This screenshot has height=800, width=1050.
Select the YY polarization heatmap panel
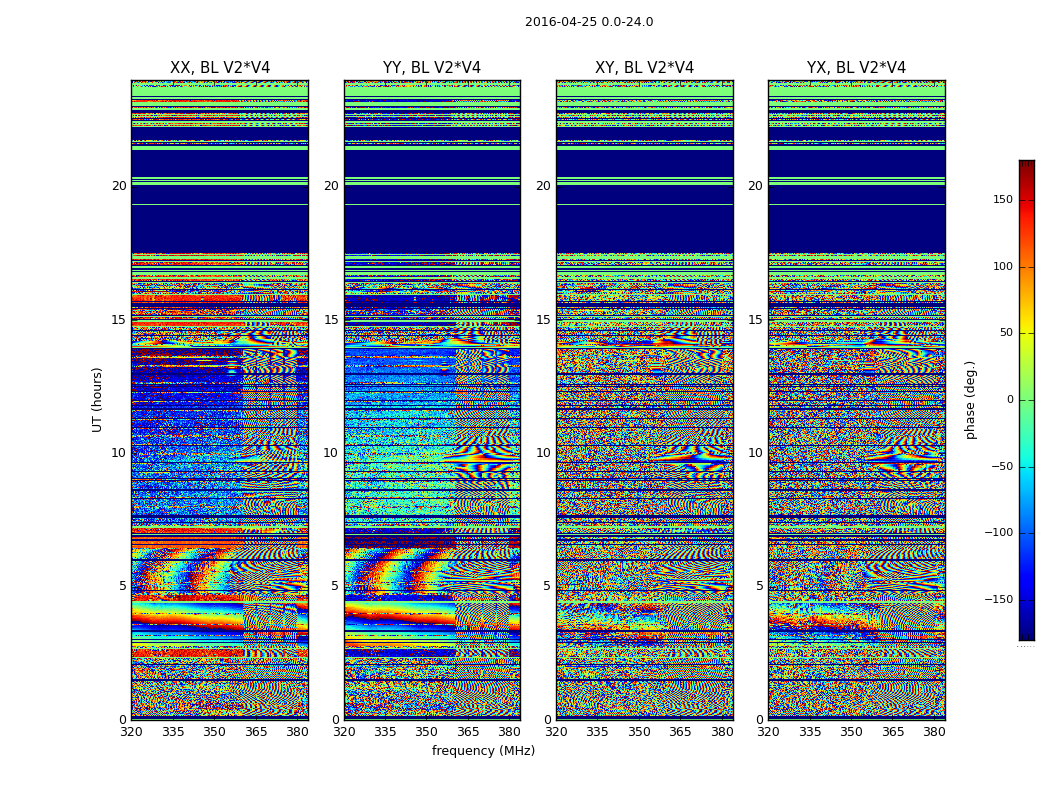[432, 400]
